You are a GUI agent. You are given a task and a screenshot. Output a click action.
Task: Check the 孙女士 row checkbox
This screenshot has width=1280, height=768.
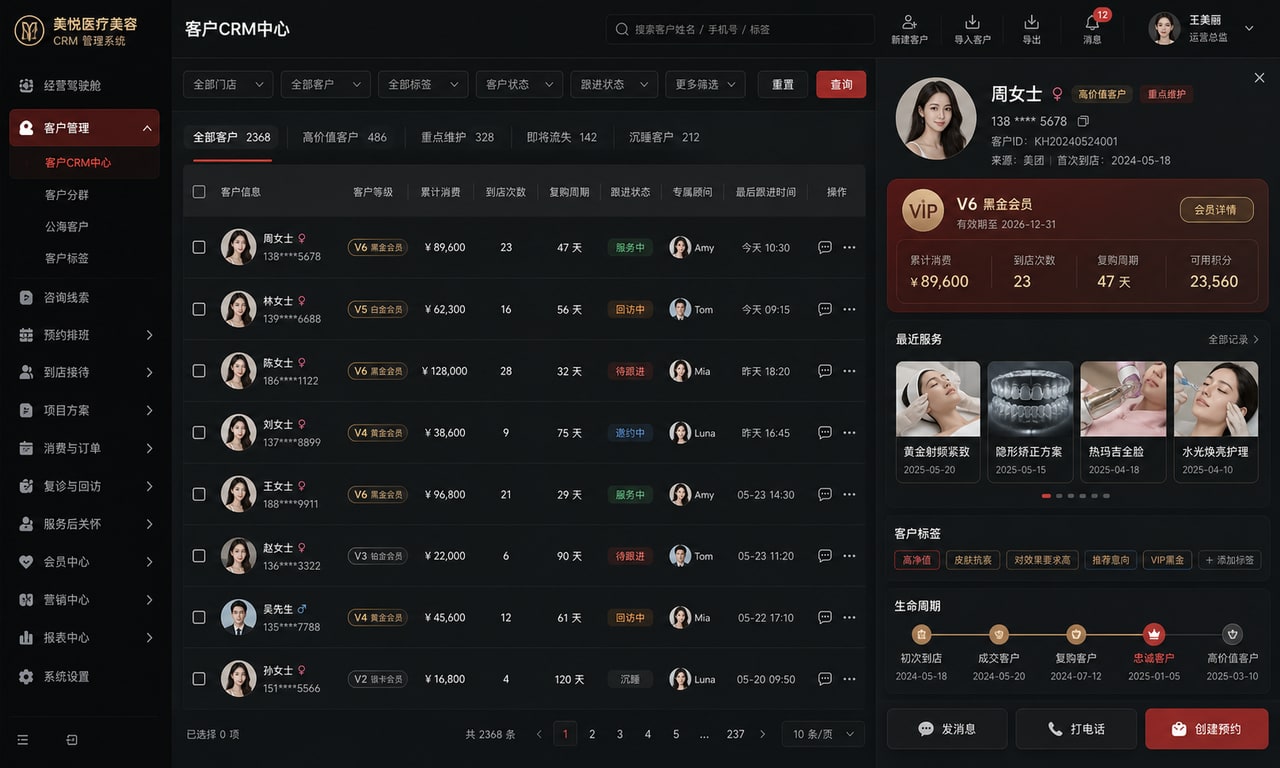click(199, 679)
